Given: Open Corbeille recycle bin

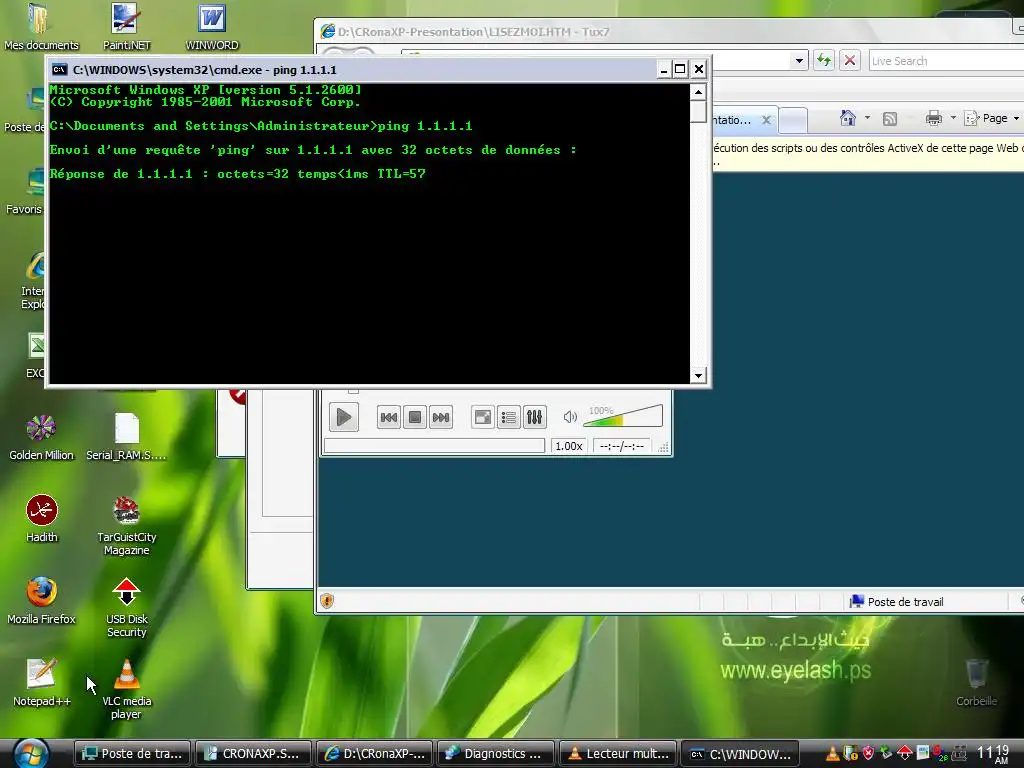Looking at the screenshot, I should coord(976,682).
